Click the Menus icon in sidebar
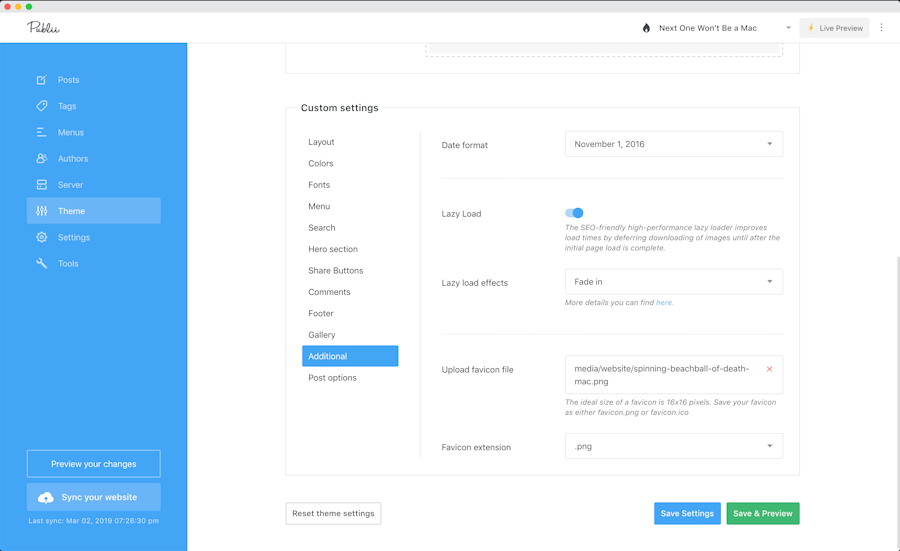900x551 pixels. tap(42, 132)
